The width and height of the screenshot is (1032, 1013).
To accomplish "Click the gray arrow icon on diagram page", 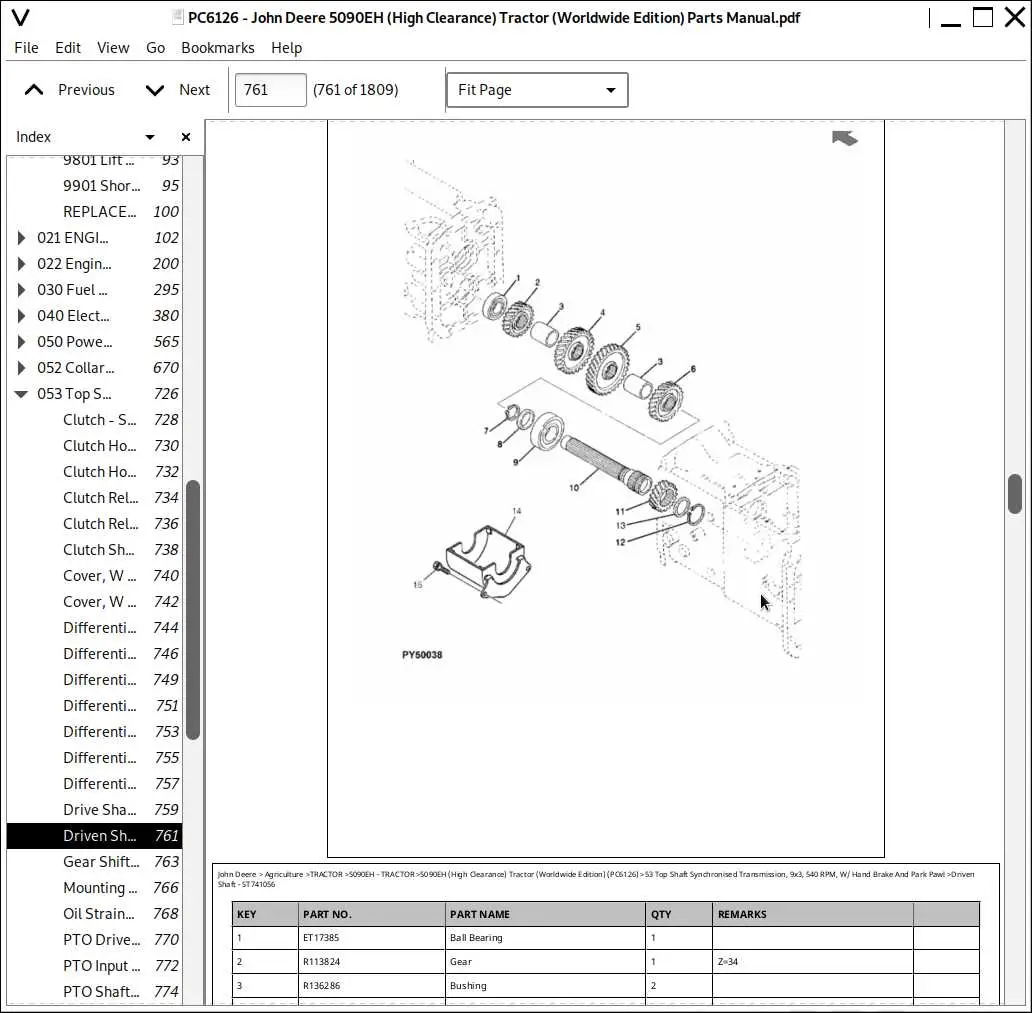I will pos(844,138).
